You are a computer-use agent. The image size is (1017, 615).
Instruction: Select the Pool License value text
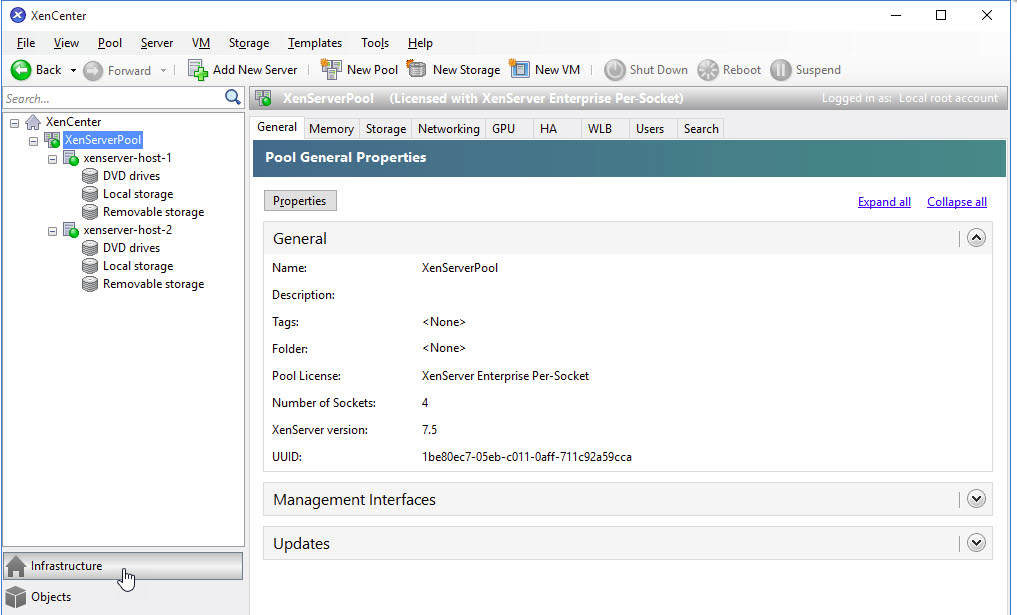[505, 376]
